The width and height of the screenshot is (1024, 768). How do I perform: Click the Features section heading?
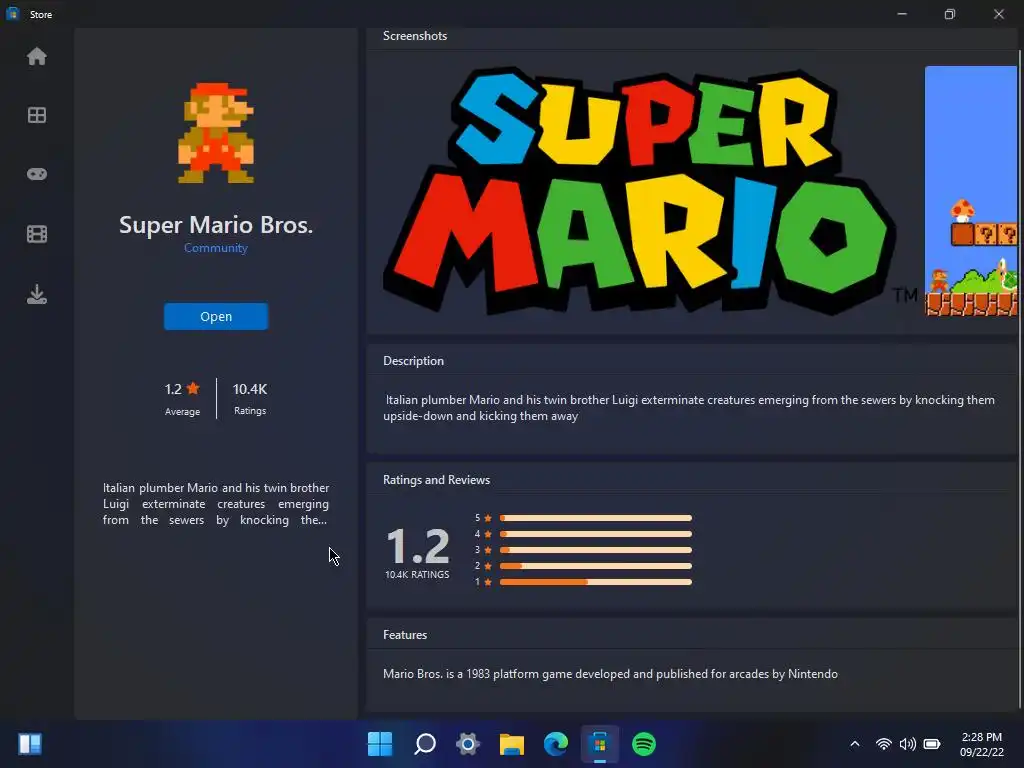pyautogui.click(x=405, y=635)
